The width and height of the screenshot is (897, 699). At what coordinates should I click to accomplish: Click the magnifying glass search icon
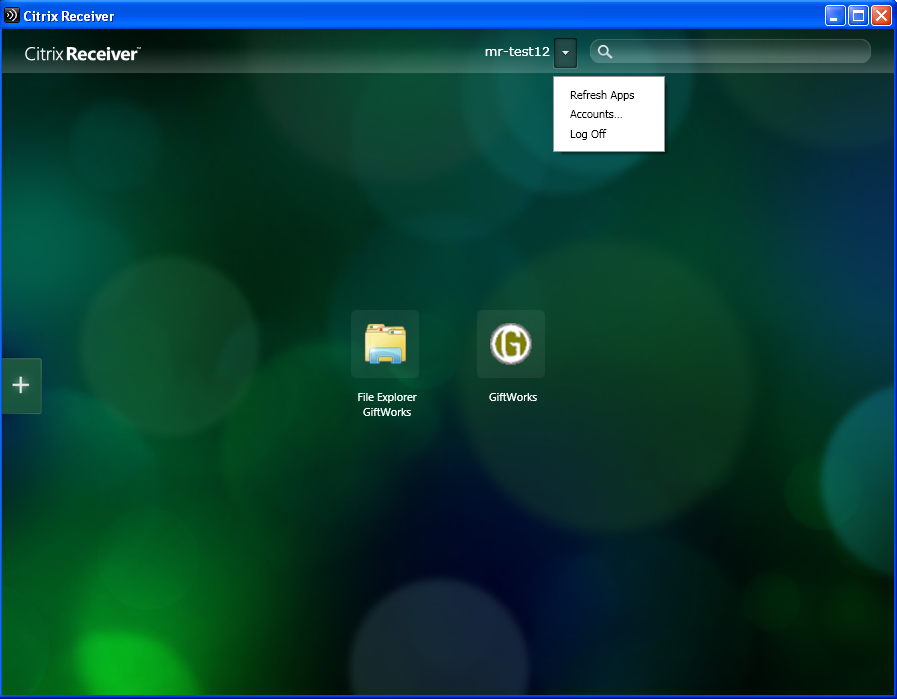[x=605, y=52]
